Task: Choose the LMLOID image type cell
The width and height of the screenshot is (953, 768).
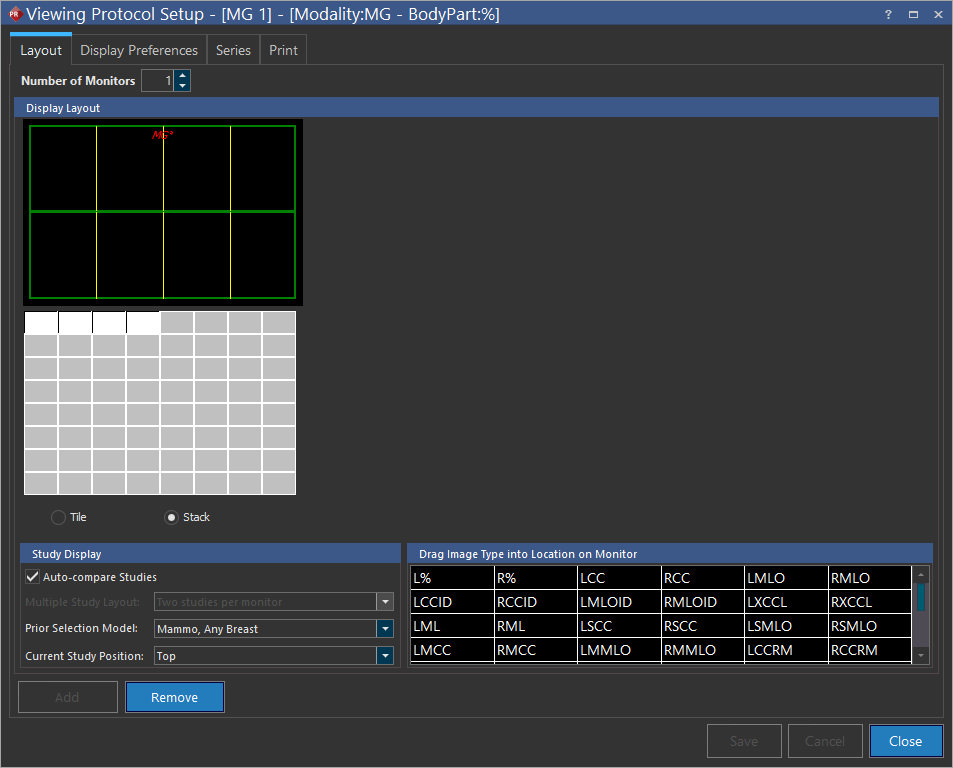Action: pyautogui.click(x=618, y=602)
